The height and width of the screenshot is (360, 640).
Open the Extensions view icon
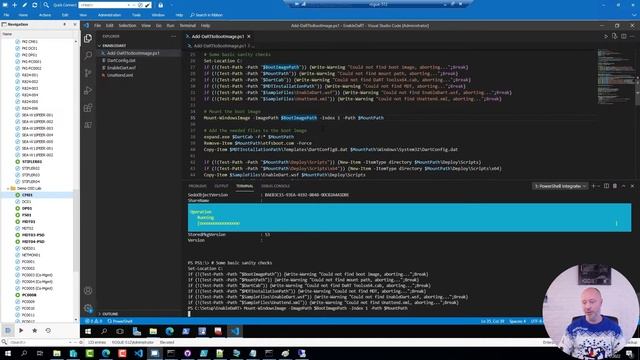(x=88, y=108)
